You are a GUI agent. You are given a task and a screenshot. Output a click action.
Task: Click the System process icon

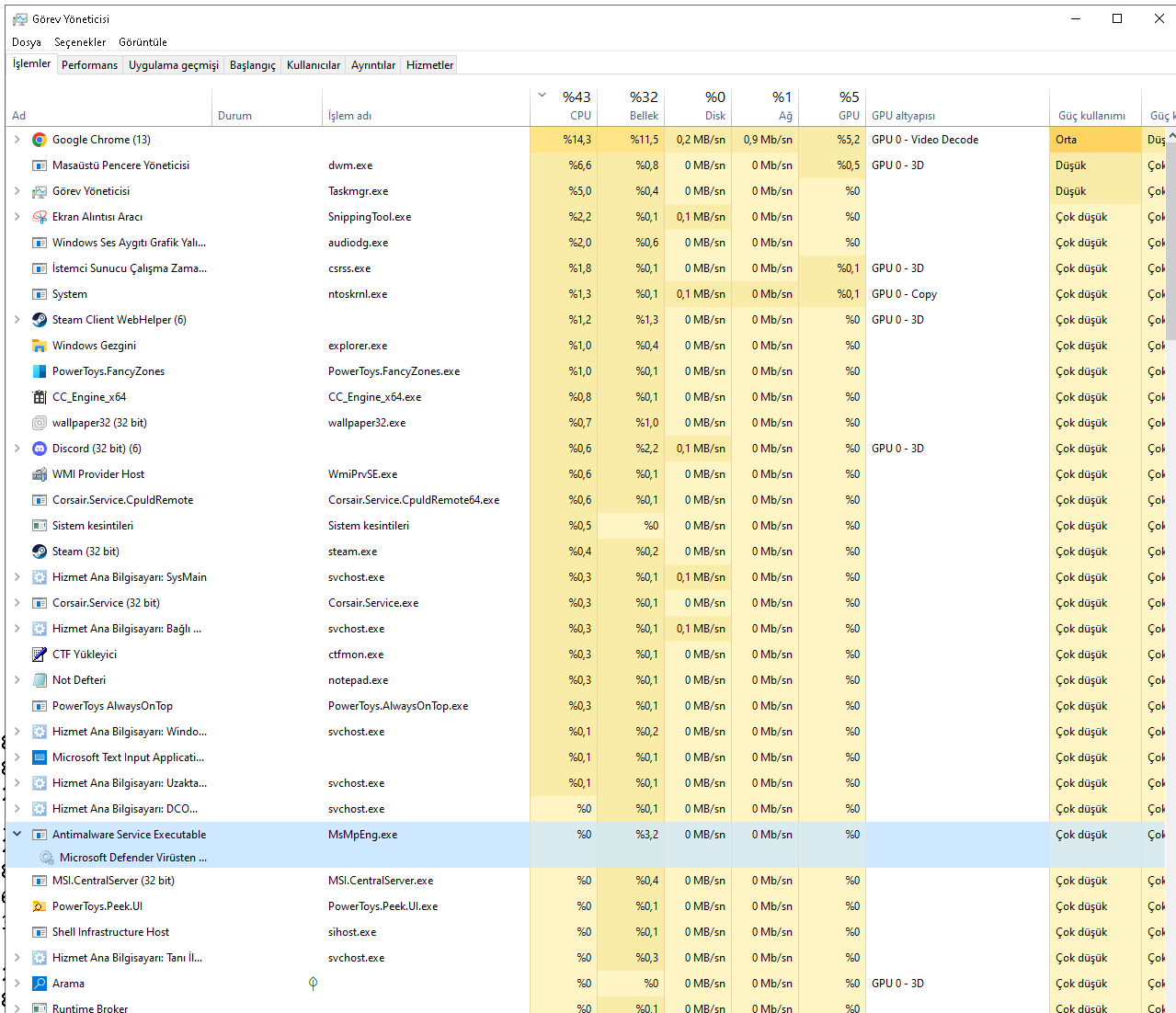[40, 294]
